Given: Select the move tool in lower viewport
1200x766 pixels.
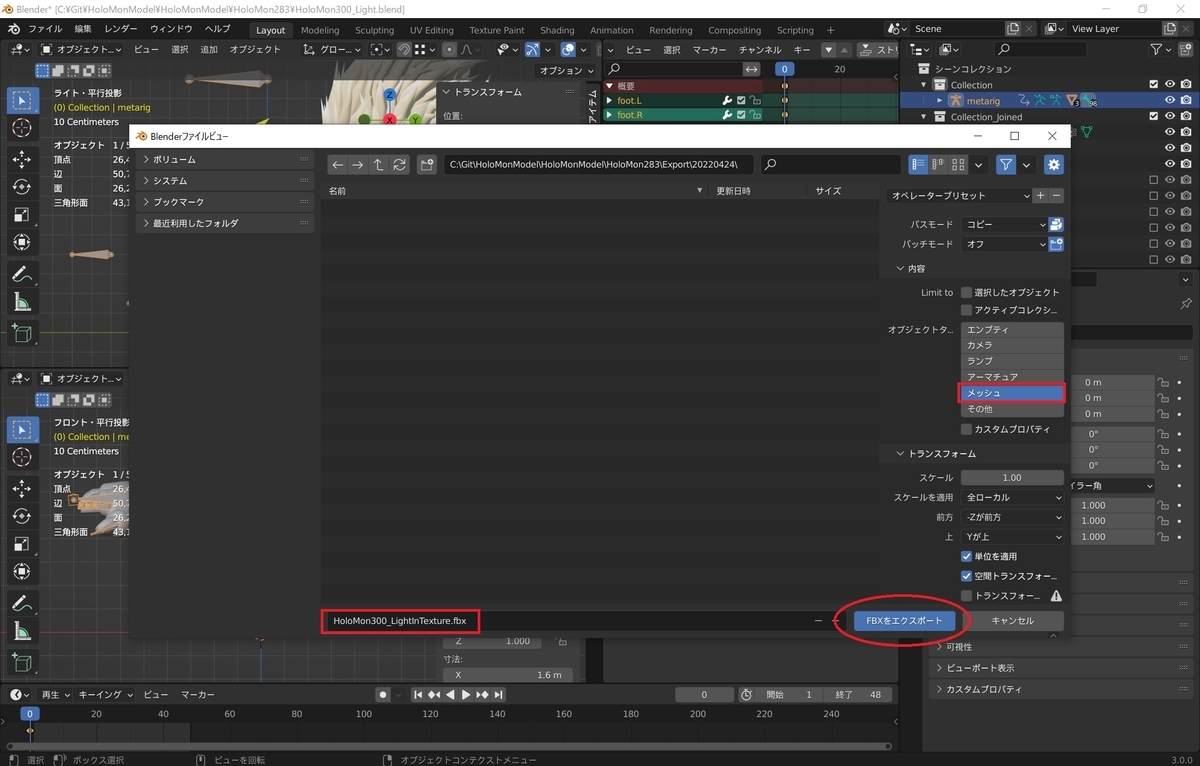Looking at the screenshot, I should pyautogui.click(x=22, y=488).
